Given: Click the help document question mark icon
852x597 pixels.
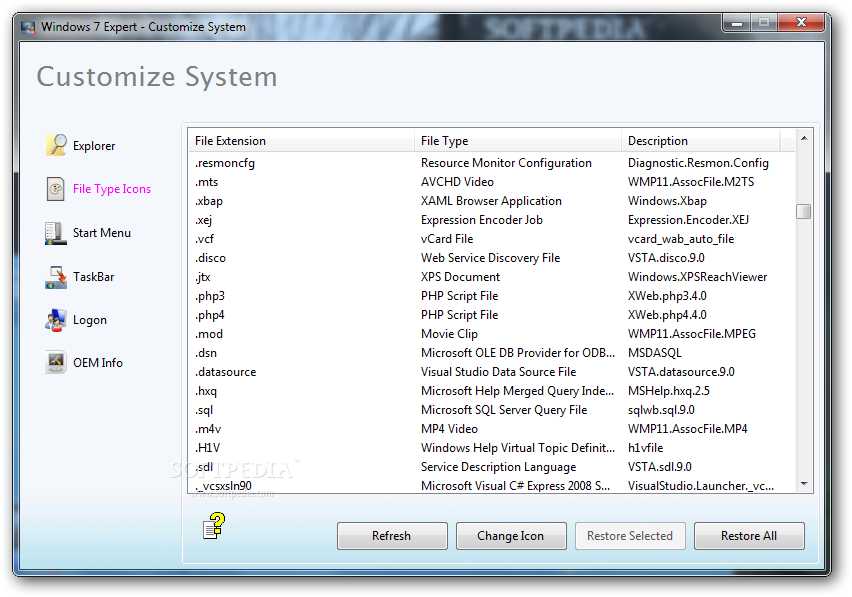Looking at the screenshot, I should (214, 526).
